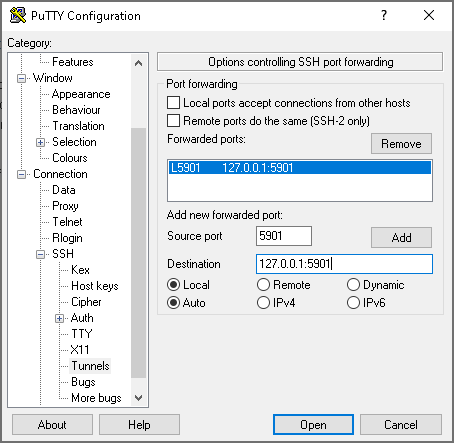Click the category scroll up arrow

tap(138, 63)
